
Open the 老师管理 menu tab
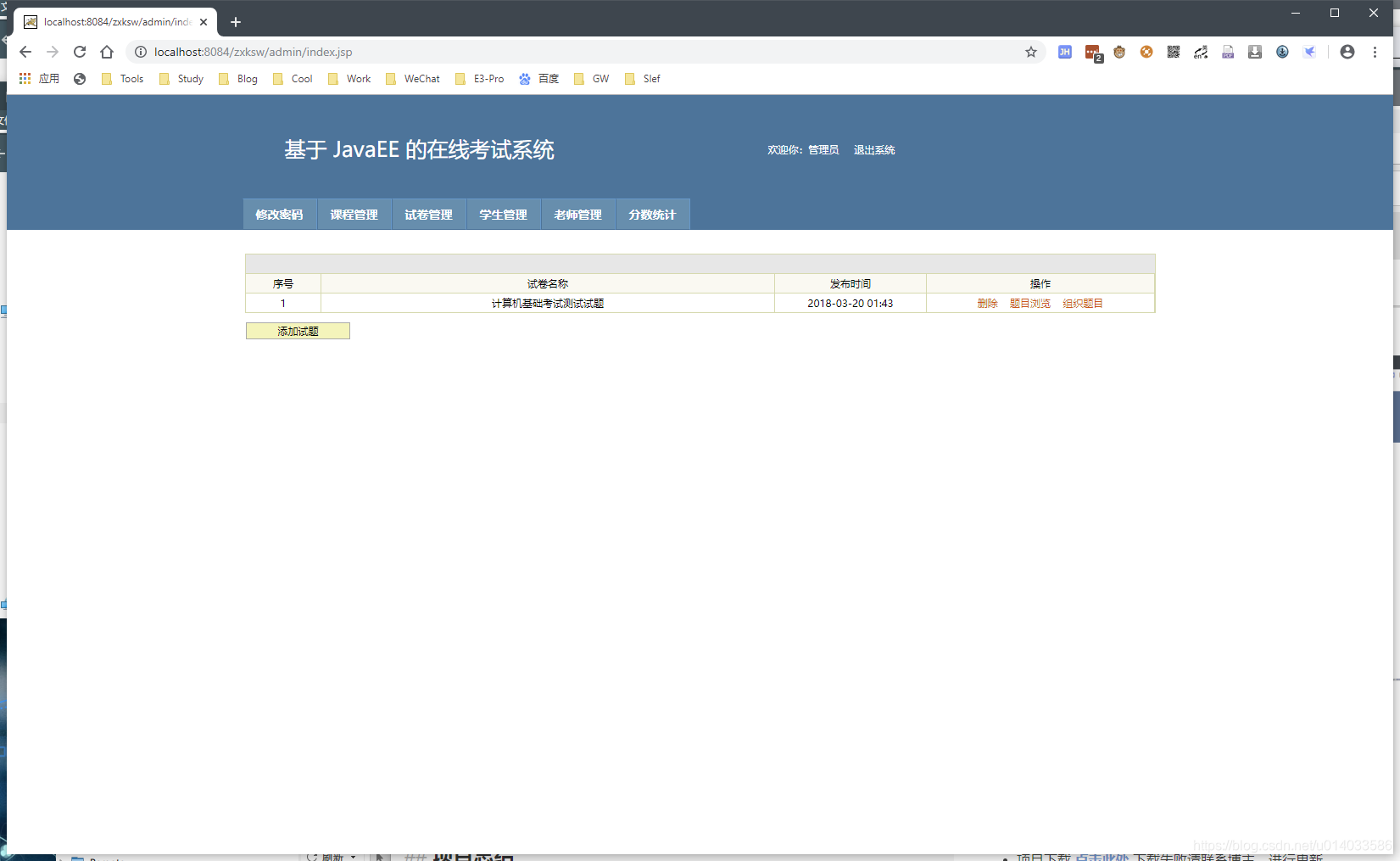578,215
